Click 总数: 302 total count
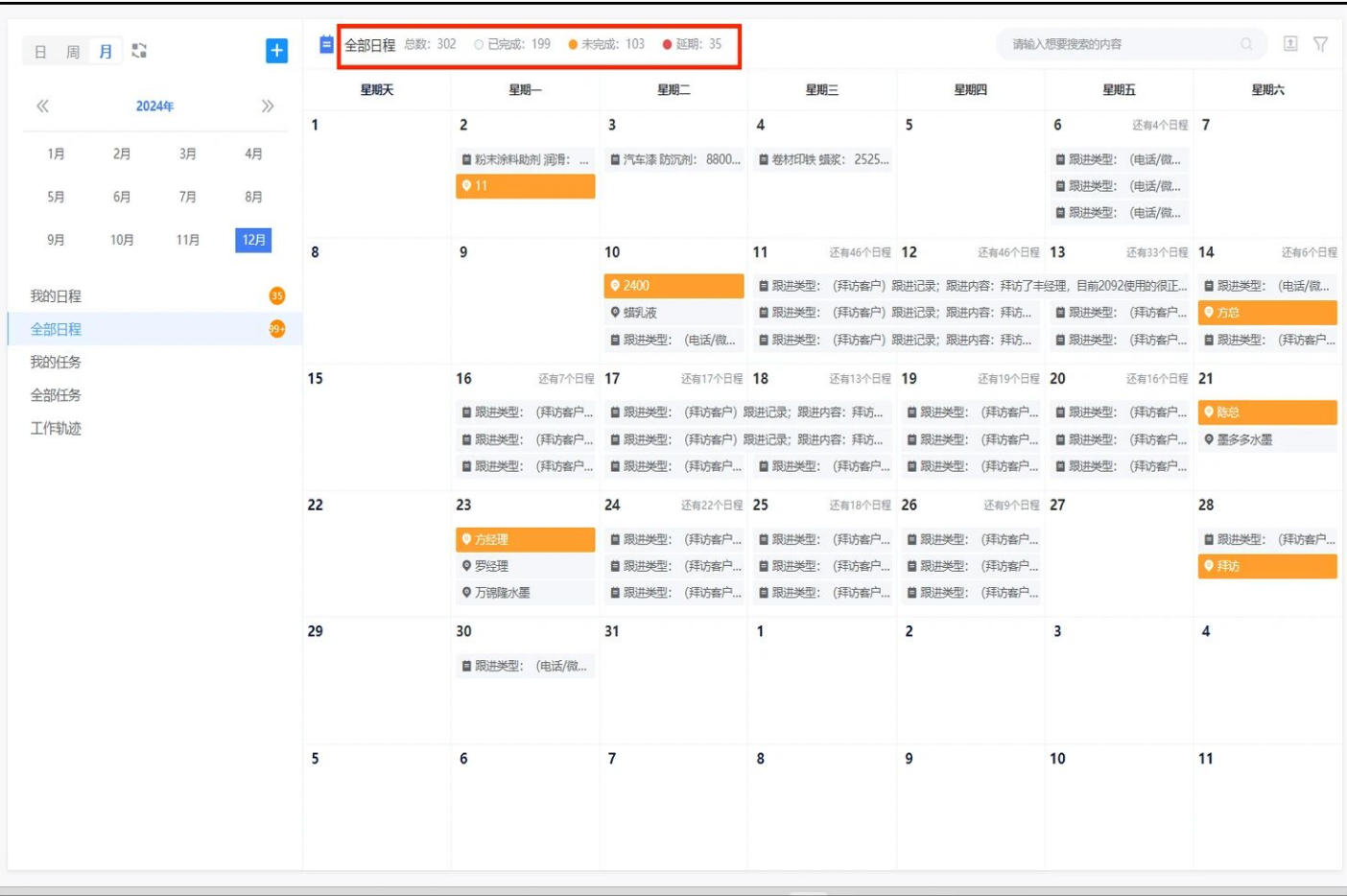 click(430, 44)
